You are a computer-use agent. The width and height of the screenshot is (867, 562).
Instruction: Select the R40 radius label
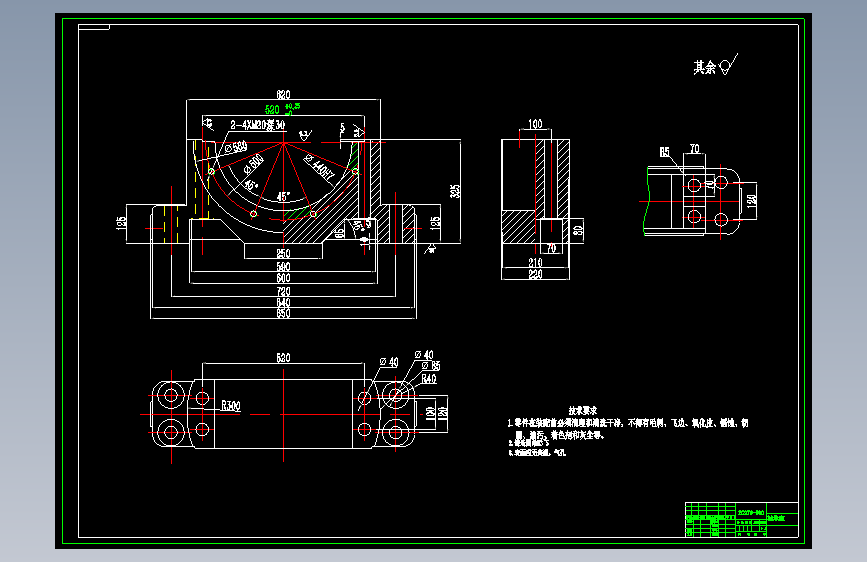pyautogui.click(x=429, y=379)
